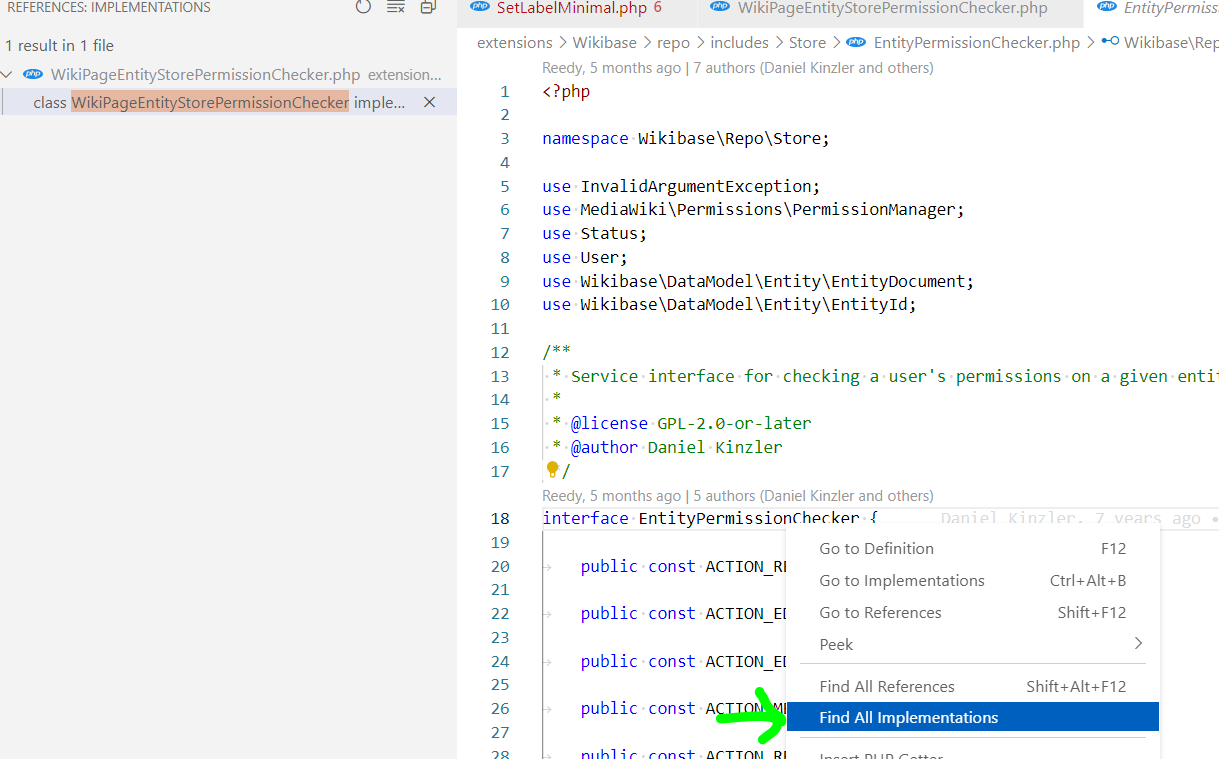
Task: Open the Wikibase breadcrumb item
Action: tap(604, 43)
